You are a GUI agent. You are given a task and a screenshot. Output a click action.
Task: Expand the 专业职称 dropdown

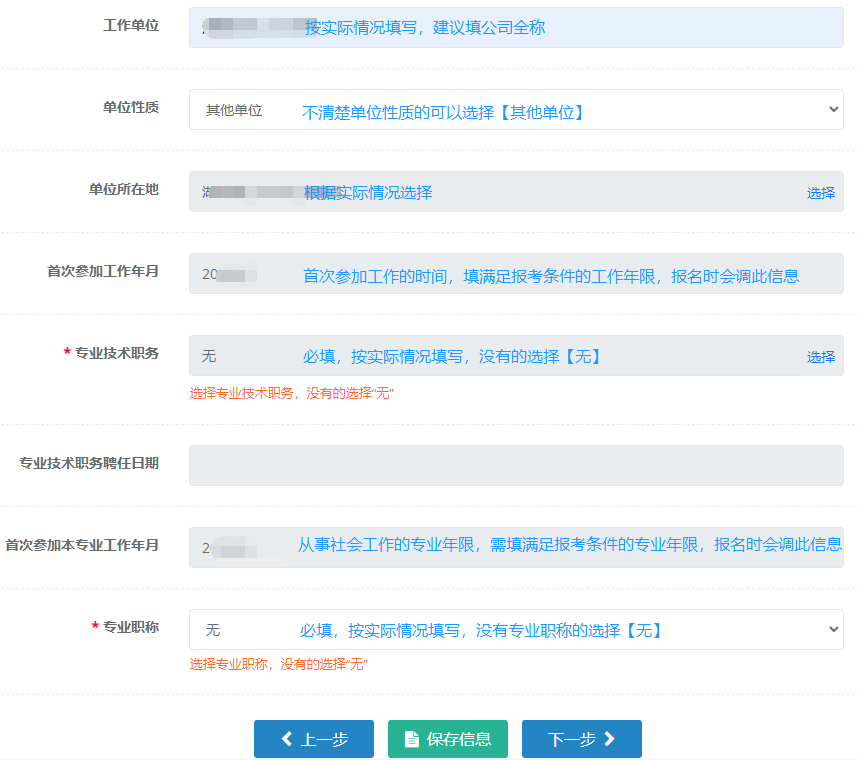[x=515, y=630]
